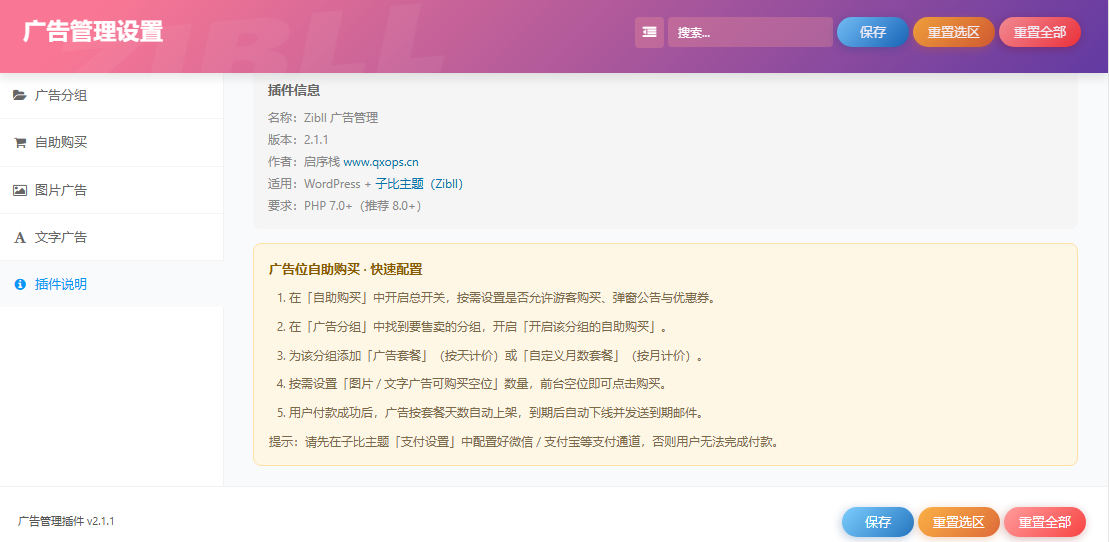1109x542 pixels.
Task: Click the expand-all menu icon beside search
Action: 649,32
